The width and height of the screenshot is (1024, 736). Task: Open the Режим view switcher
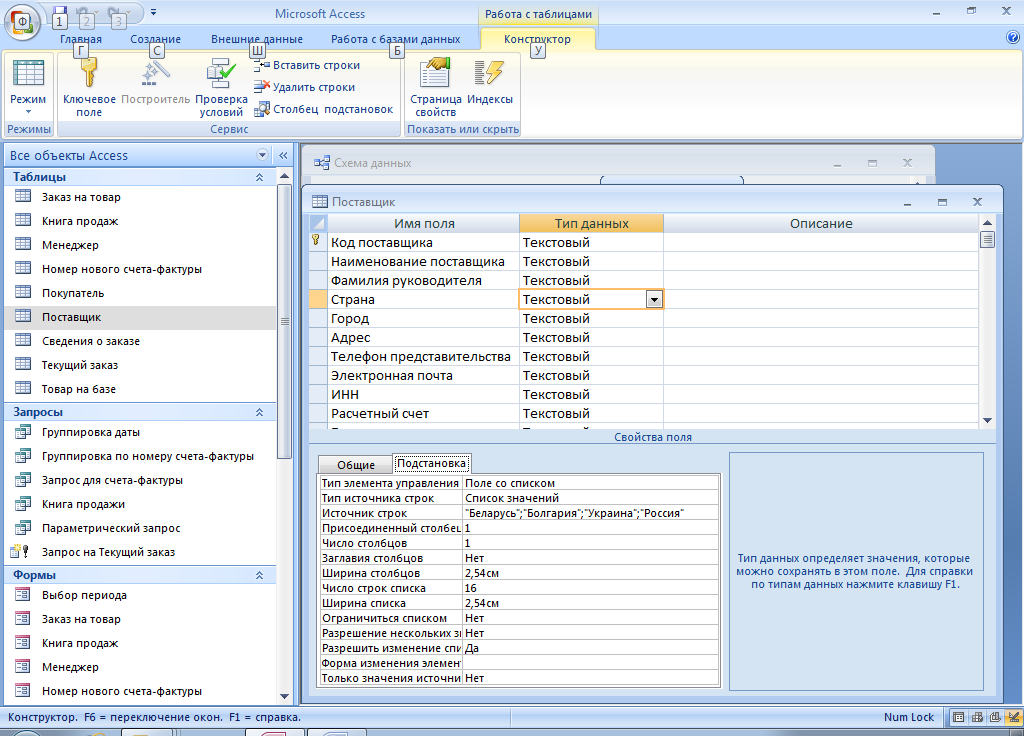coord(28,88)
